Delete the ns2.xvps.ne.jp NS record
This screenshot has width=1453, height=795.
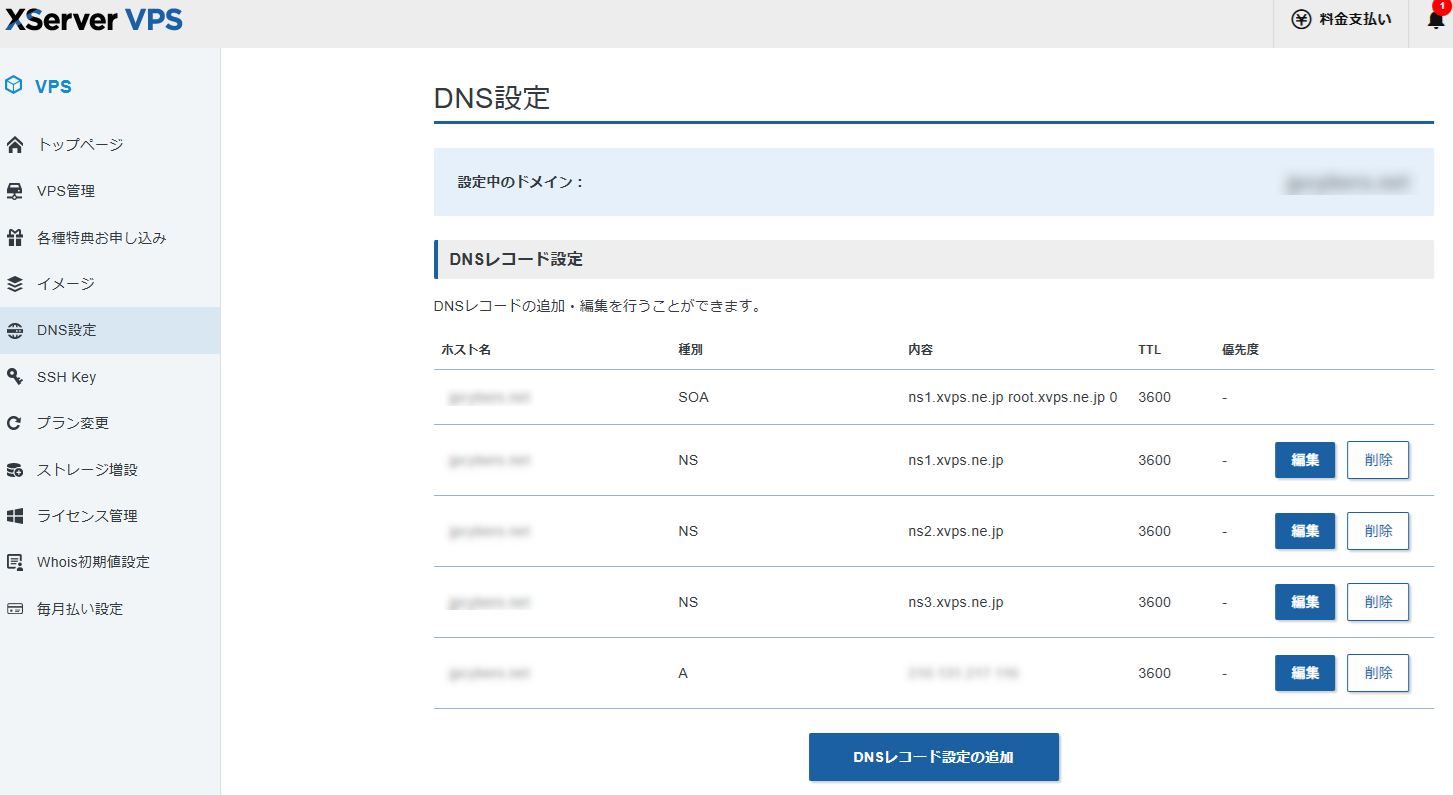point(1377,531)
